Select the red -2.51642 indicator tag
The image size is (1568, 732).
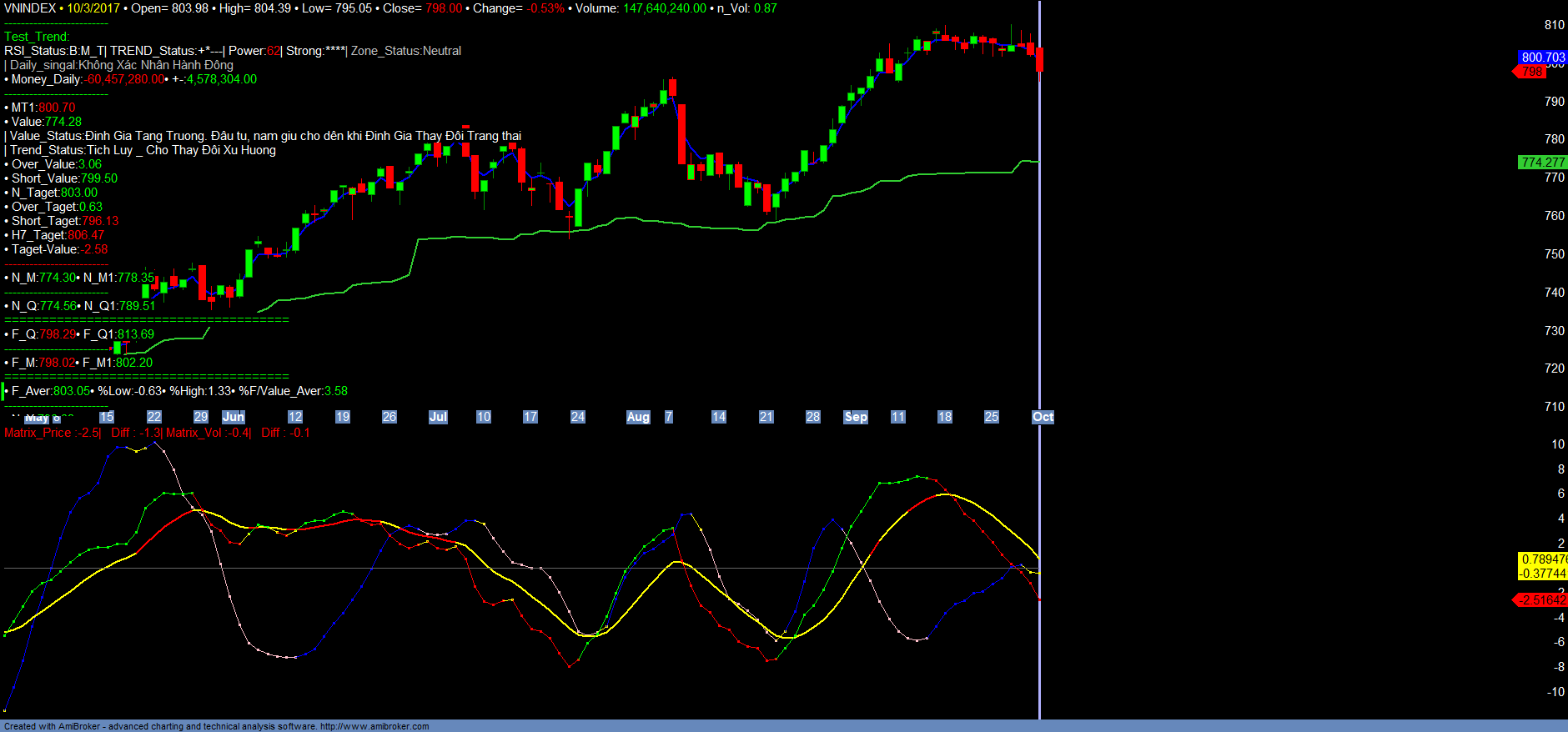[x=1542, y=600]
